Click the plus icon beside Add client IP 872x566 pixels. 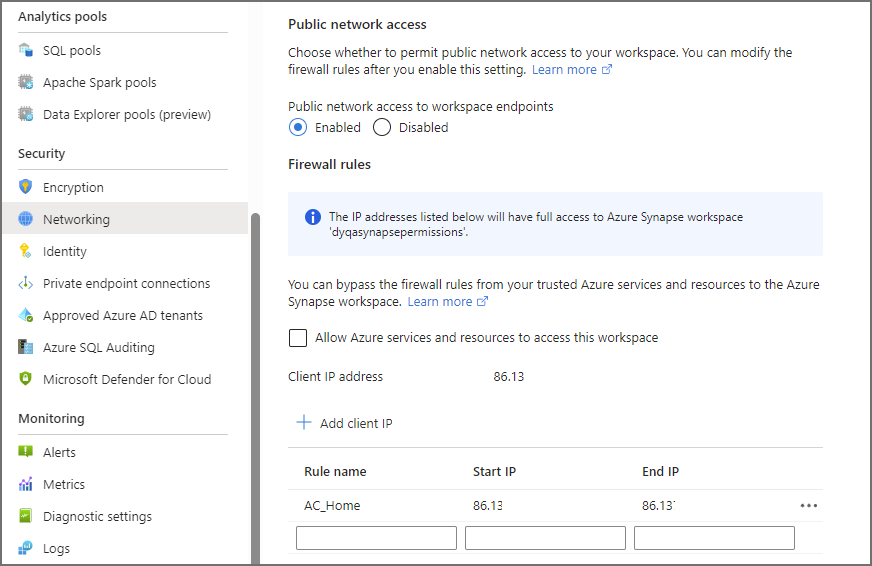click(x=304, y=422)
